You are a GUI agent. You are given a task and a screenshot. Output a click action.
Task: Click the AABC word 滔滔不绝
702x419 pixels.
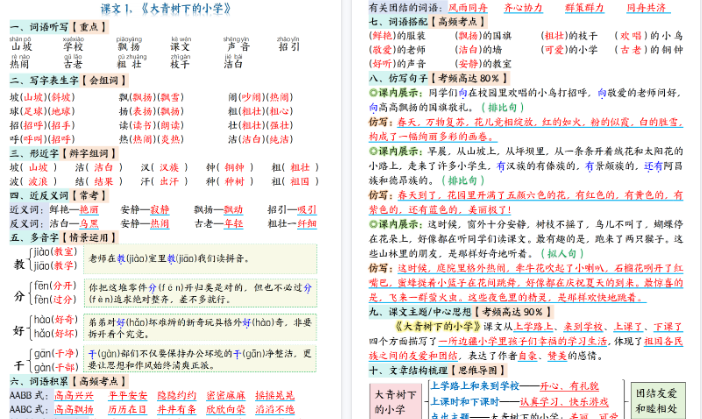(x=275, y=410)
